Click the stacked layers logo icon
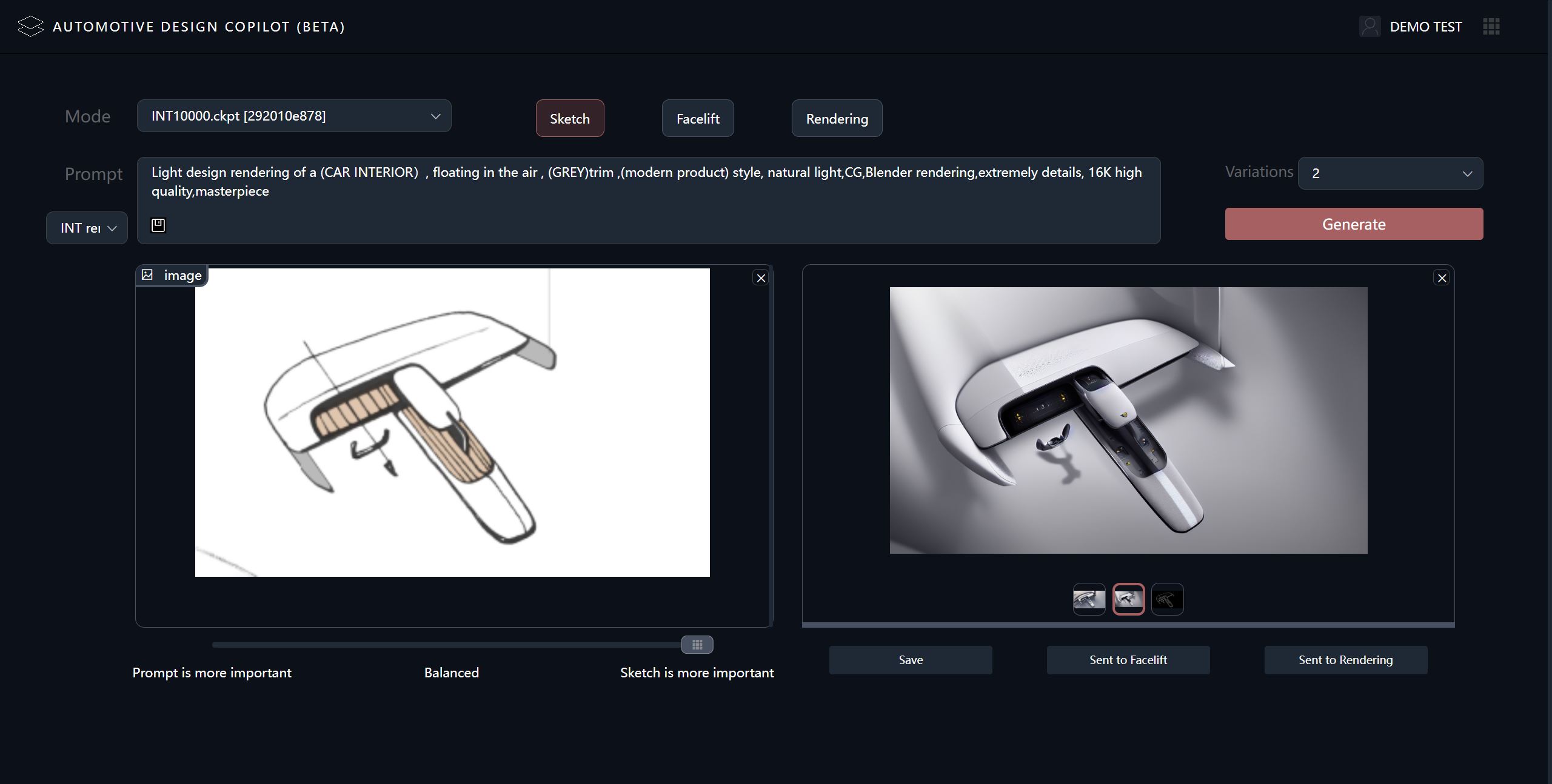 click(x=30, y=27)
